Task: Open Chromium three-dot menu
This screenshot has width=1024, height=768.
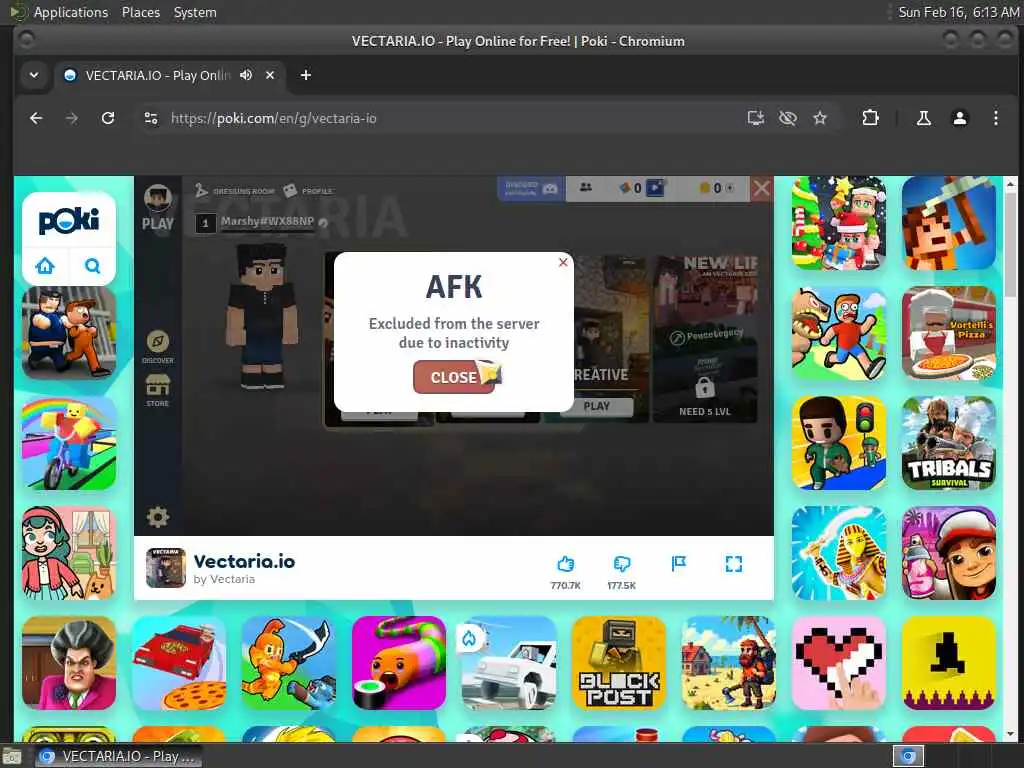Action: click(x=995, y=118)
